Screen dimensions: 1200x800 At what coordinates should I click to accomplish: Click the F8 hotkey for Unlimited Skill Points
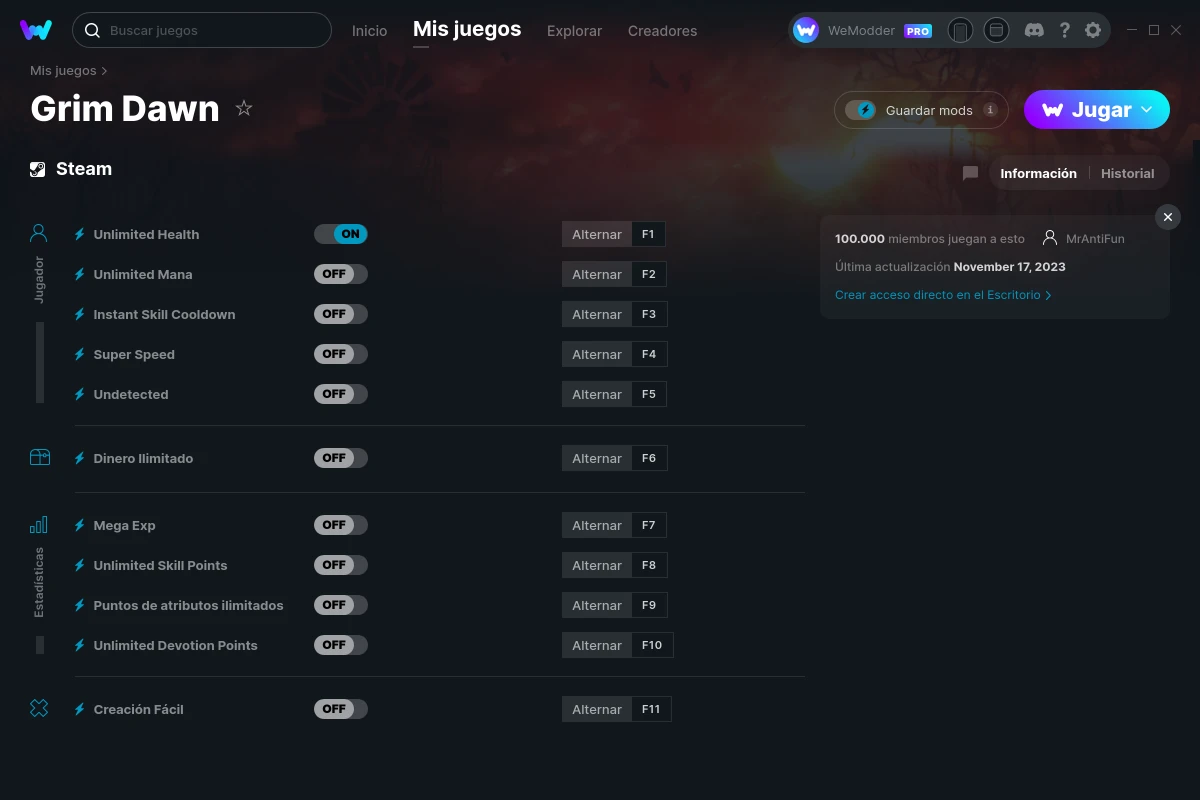pyautogui.click(x=649, y=565)
